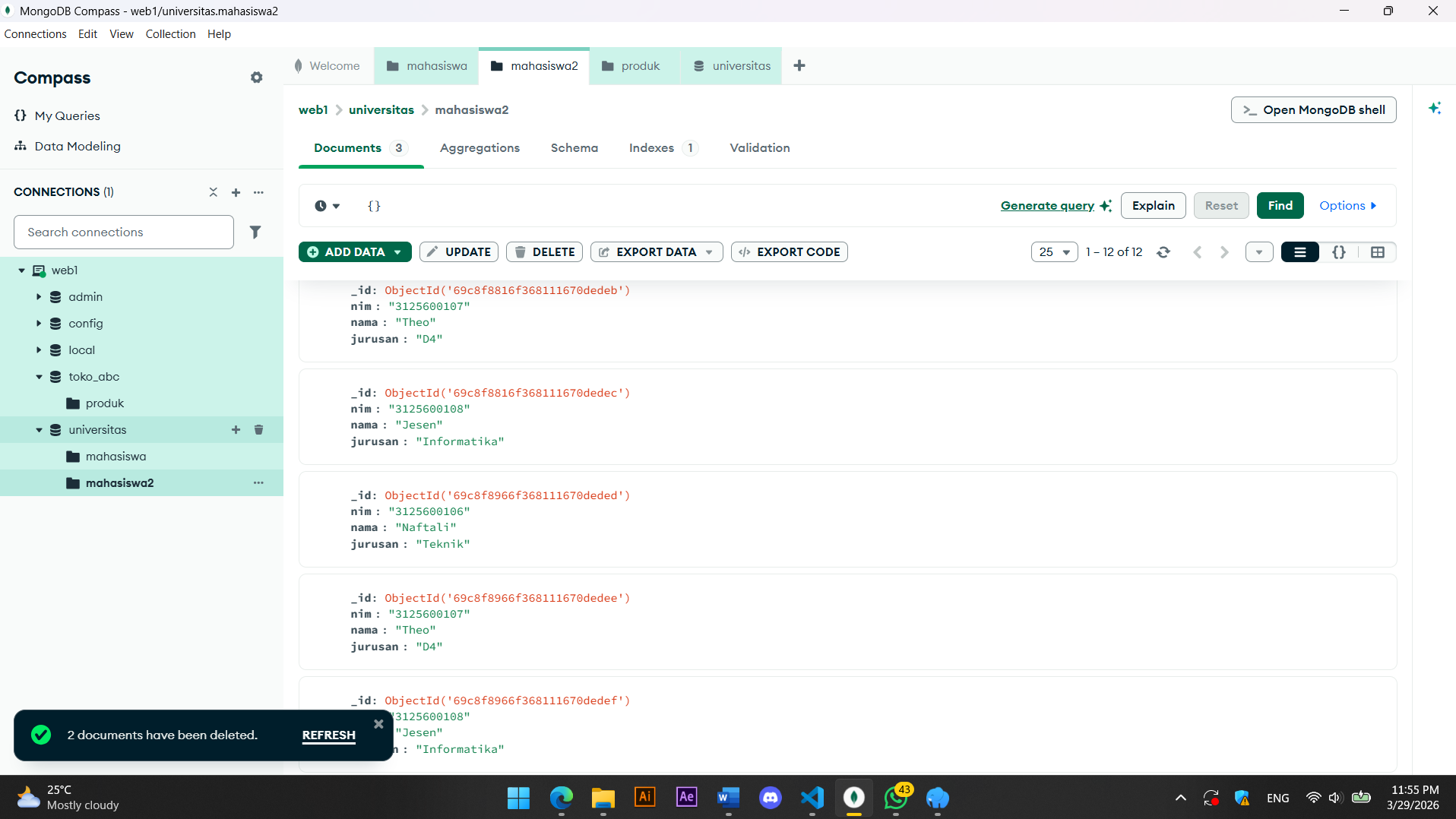Click the REFRESH link in notification
This screenshot has width=1456, height=819.
(x=328, y=735)
